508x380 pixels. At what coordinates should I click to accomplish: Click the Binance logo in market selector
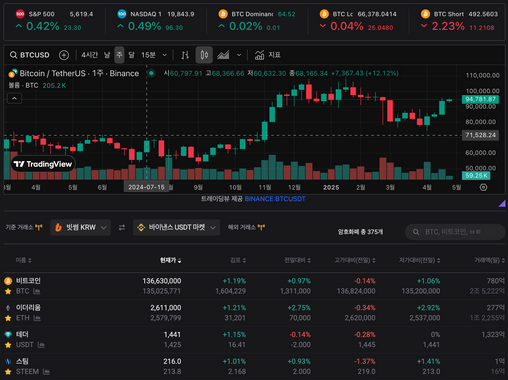click(x=141, y=227)
